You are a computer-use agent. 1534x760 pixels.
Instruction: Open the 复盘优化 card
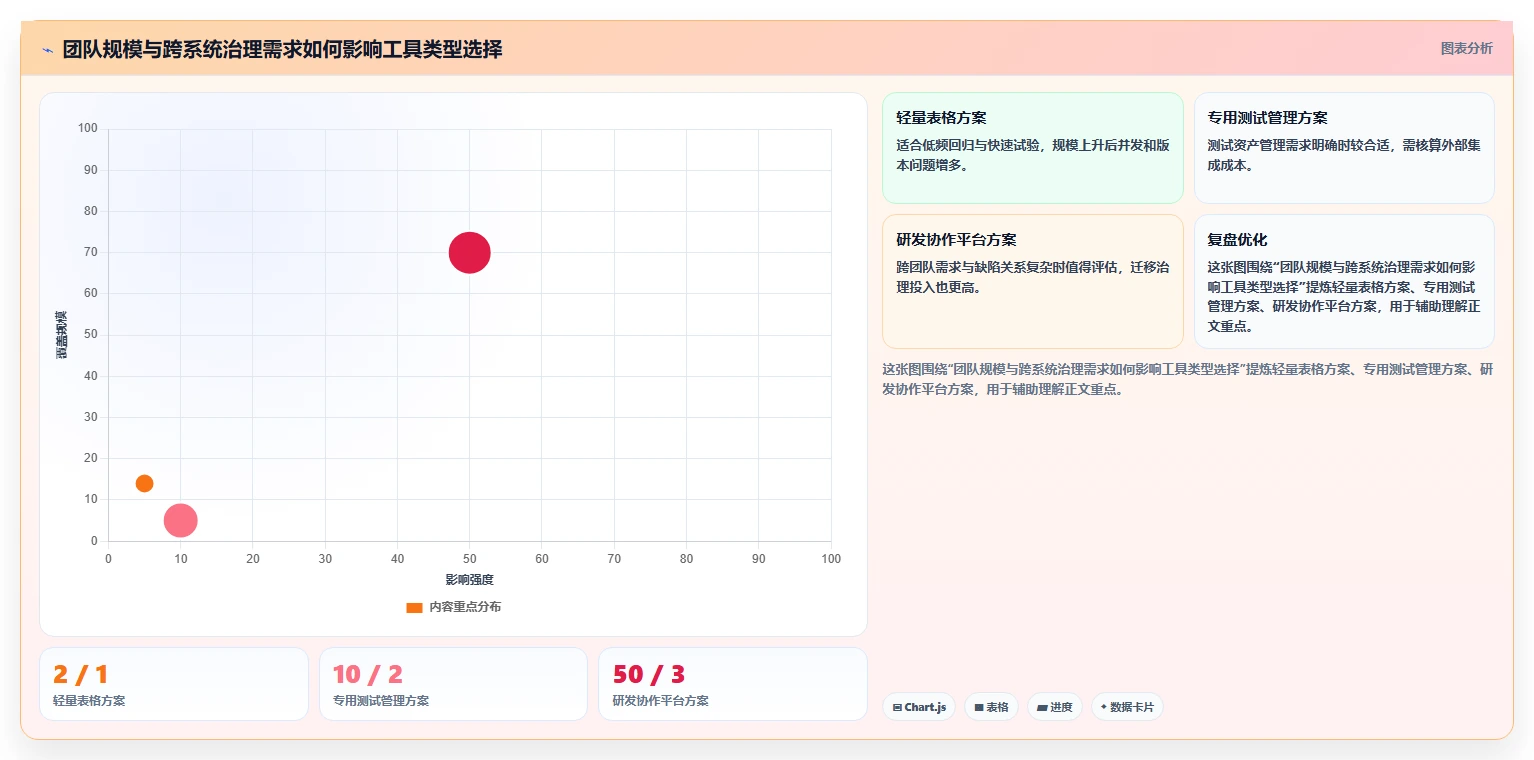tap(1344, 281)
